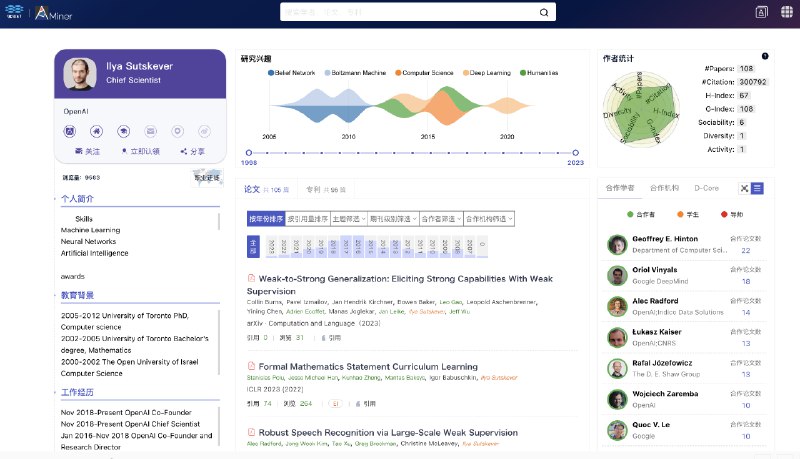Filter papers by year 2017

[345, 246]
